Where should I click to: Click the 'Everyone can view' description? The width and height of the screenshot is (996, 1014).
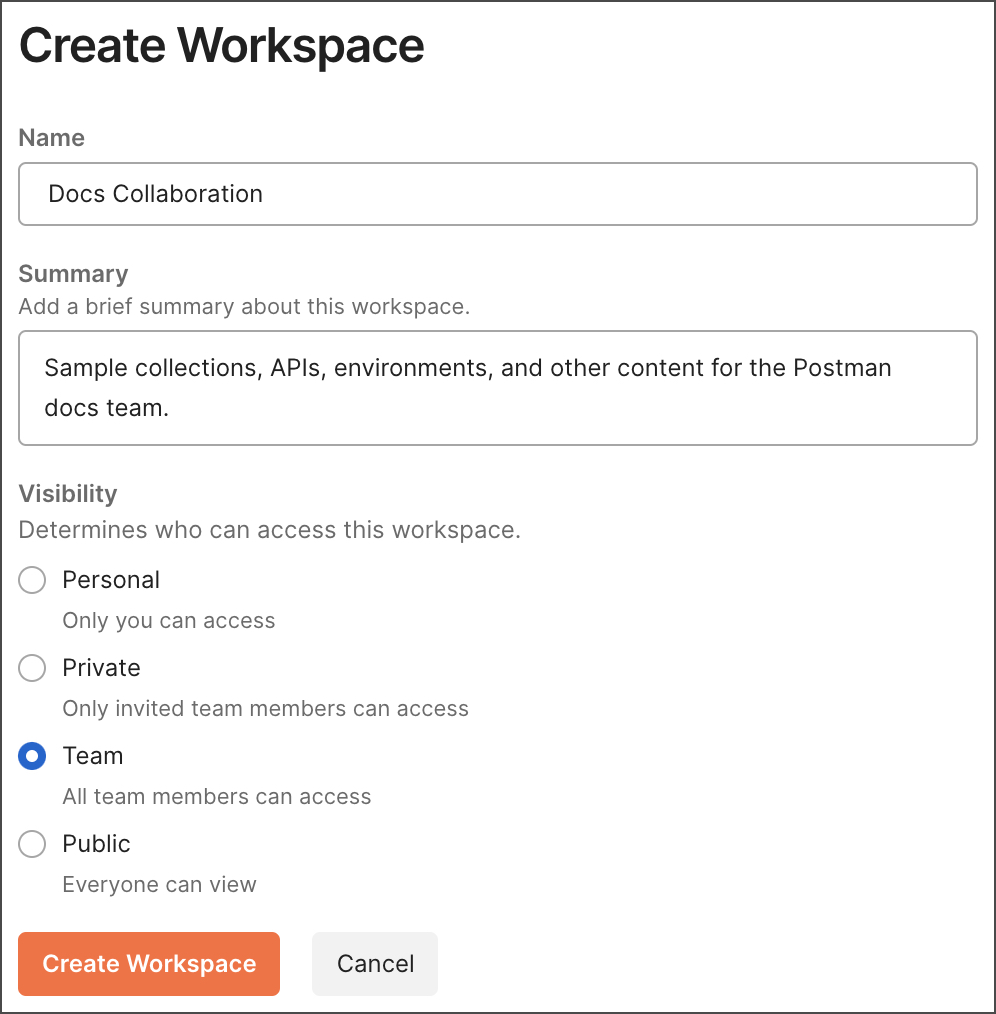(160, 885)
